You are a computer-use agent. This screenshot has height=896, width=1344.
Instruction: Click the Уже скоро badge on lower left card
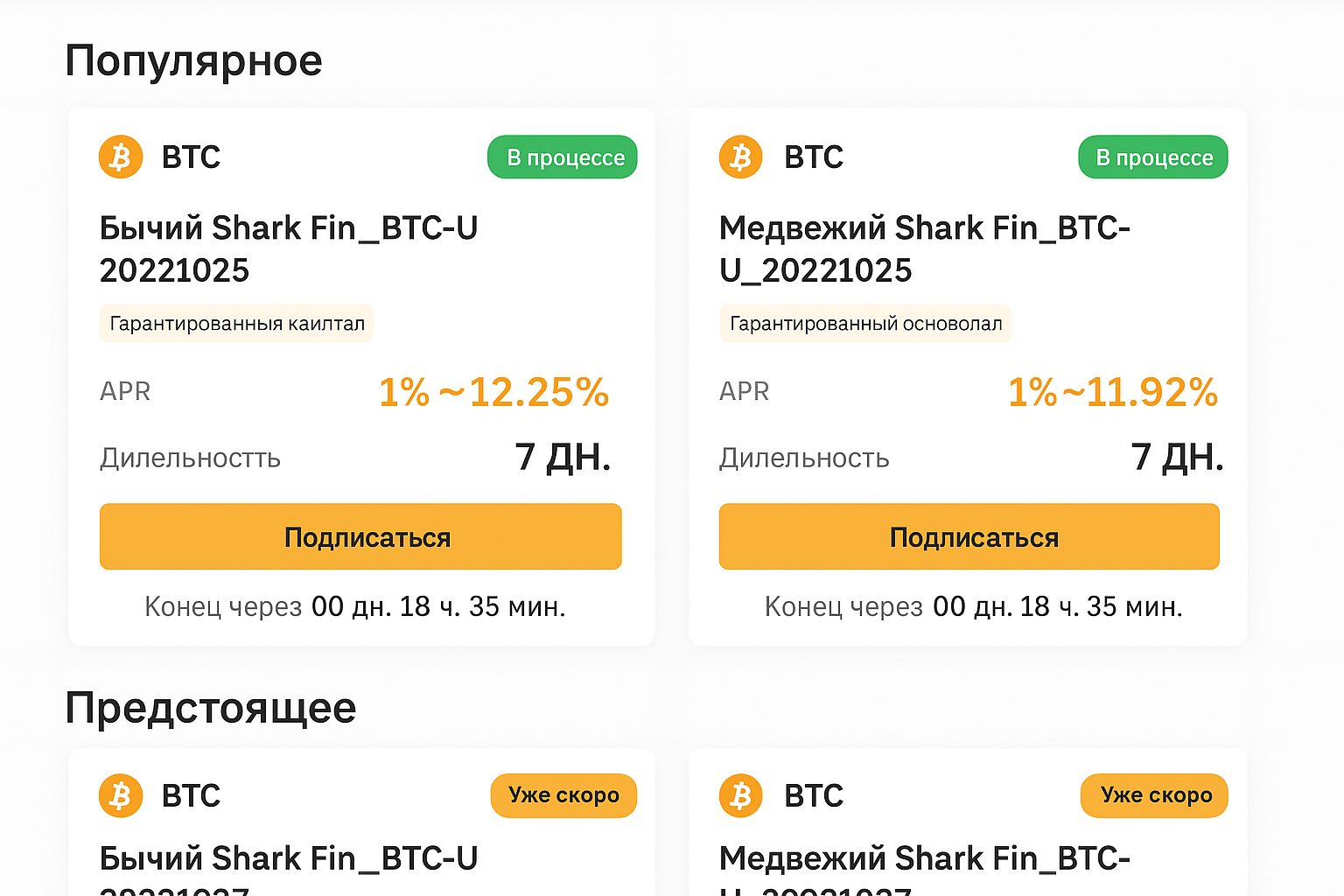pyautogui.click(x=563, y=796)
